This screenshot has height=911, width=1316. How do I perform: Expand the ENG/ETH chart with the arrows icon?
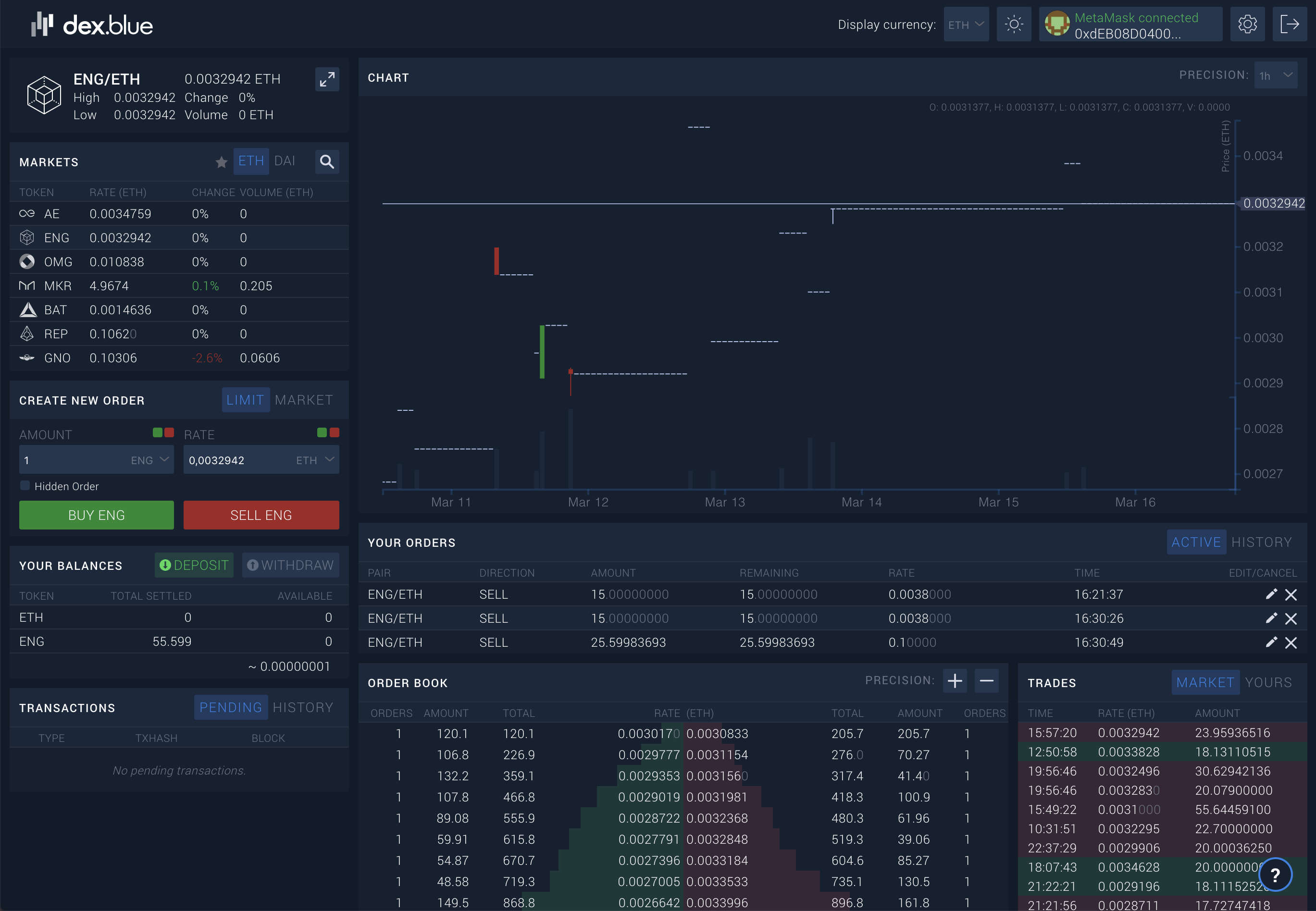tap(327, 79)
